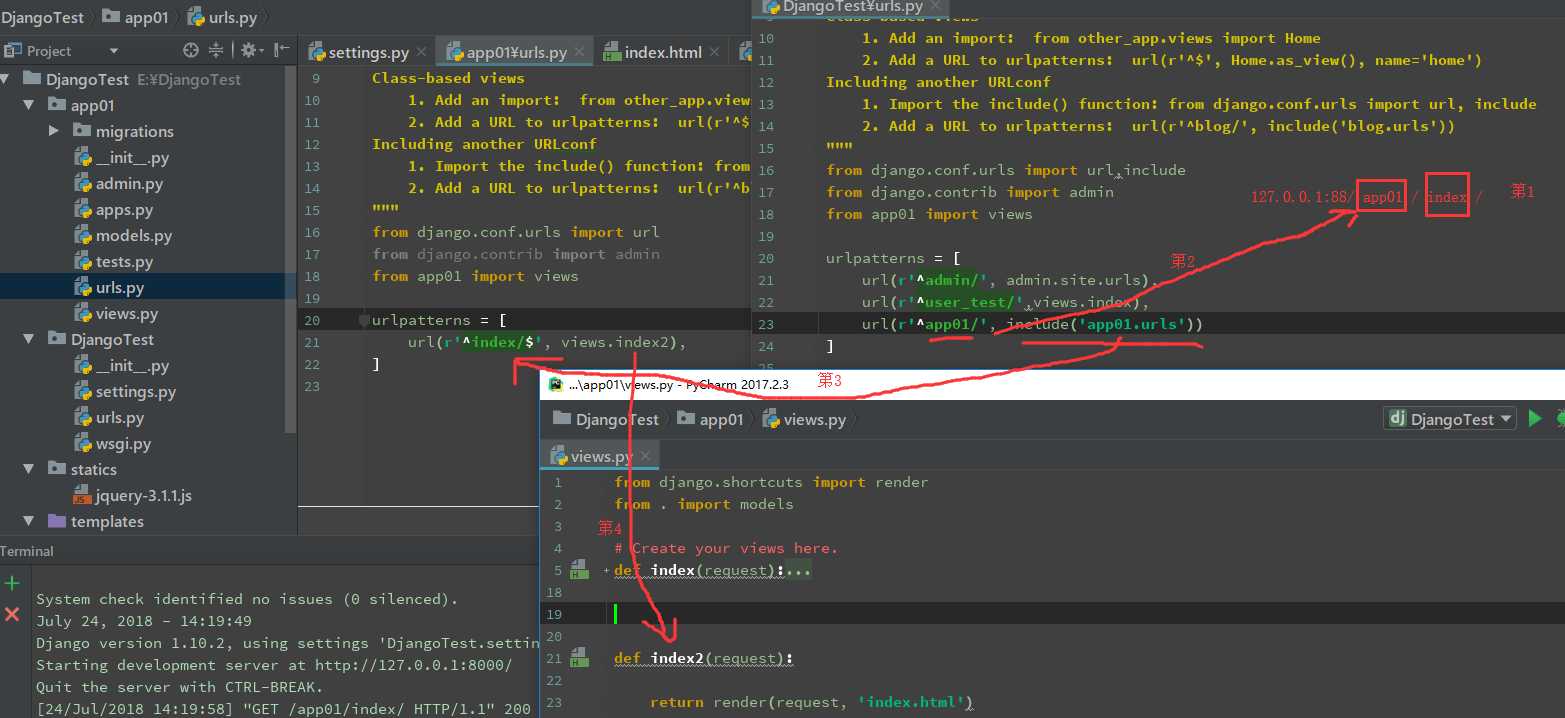
Task: Close the terminal session with red X
Action: pyautogui.click(x=12, y=613)
